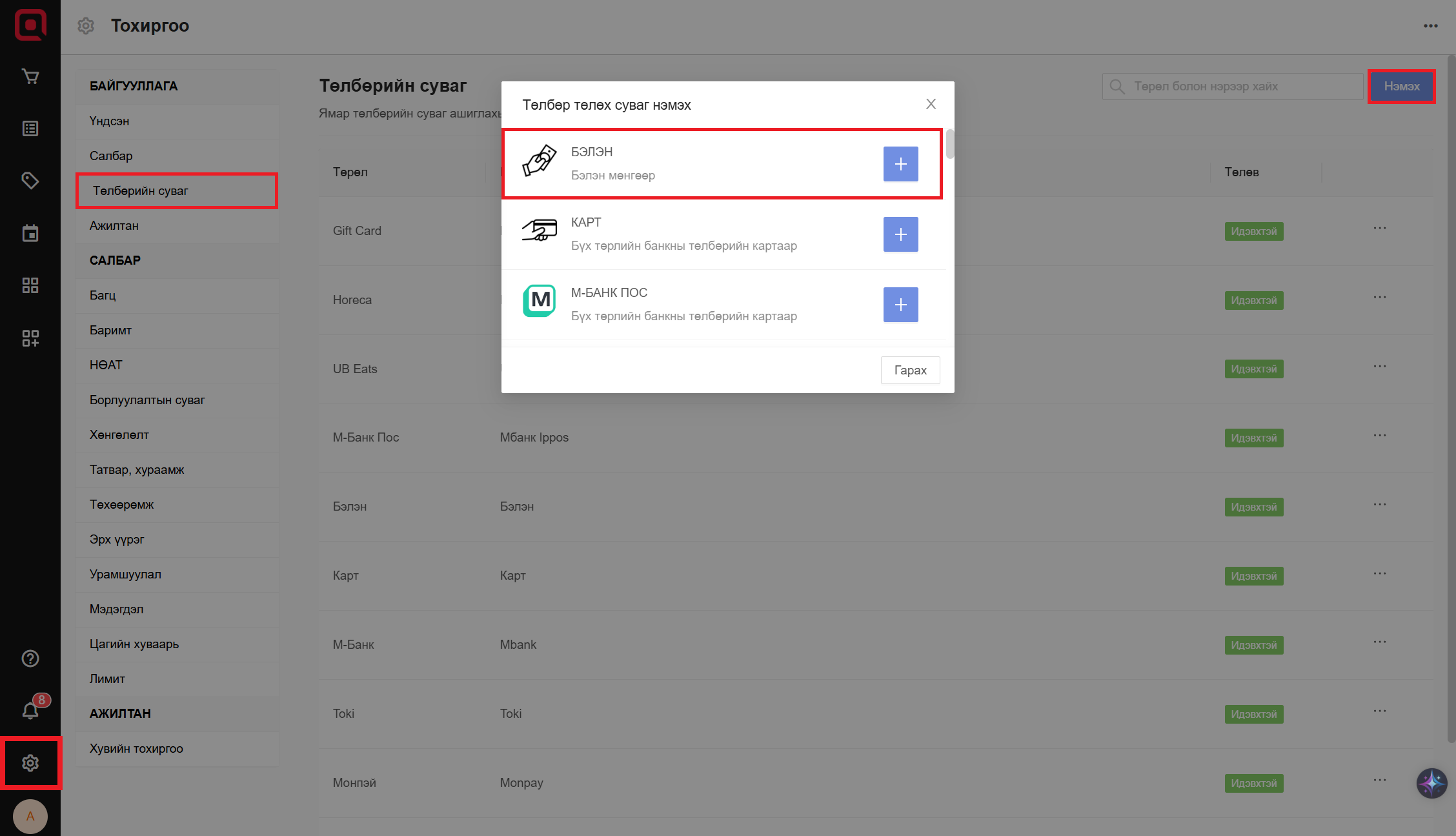The image size is (1456, 836).
Task: Click the Гарах button in dialog
Action: point(910,370)
